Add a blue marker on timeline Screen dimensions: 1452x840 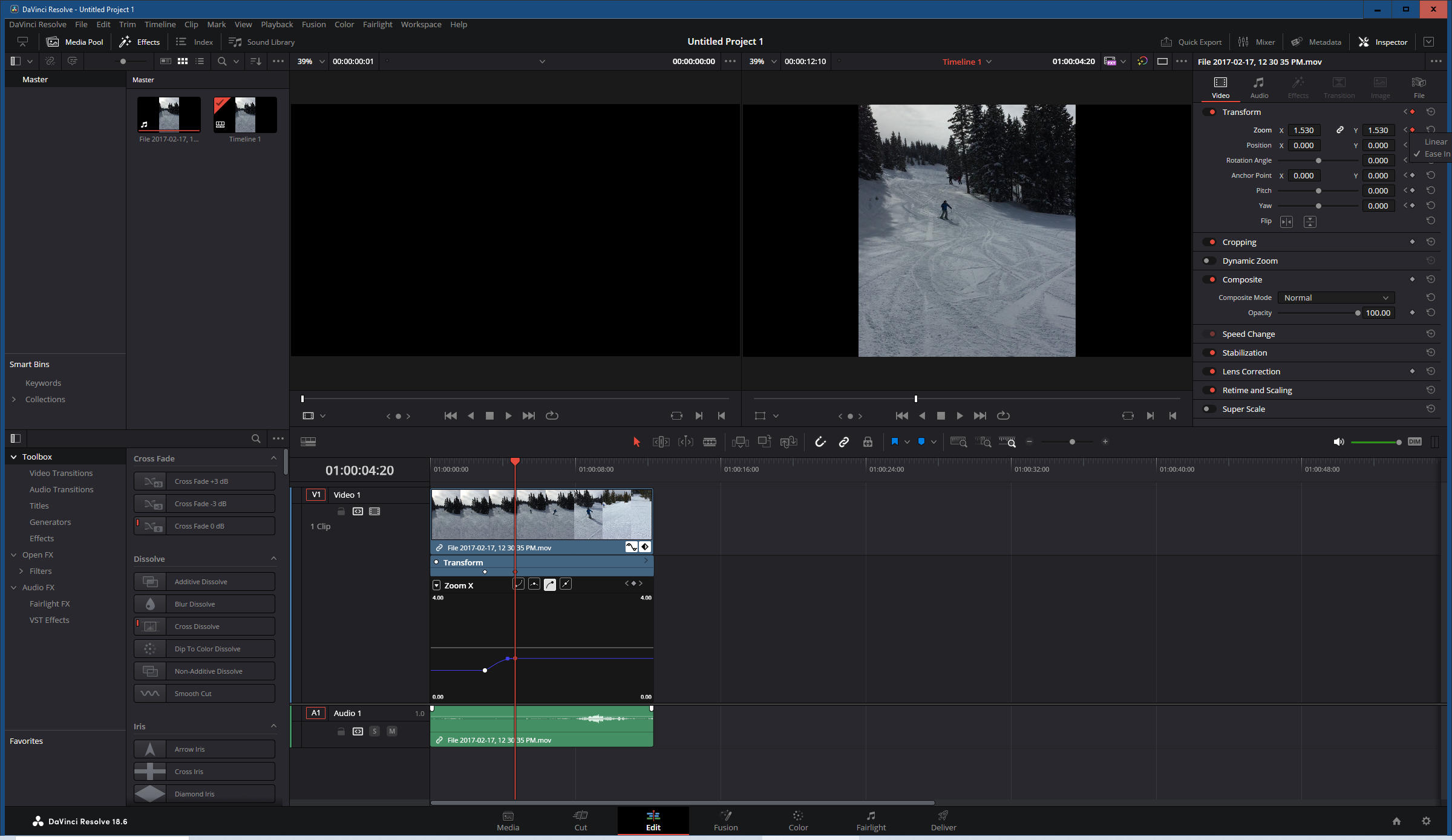click(921, 442)
